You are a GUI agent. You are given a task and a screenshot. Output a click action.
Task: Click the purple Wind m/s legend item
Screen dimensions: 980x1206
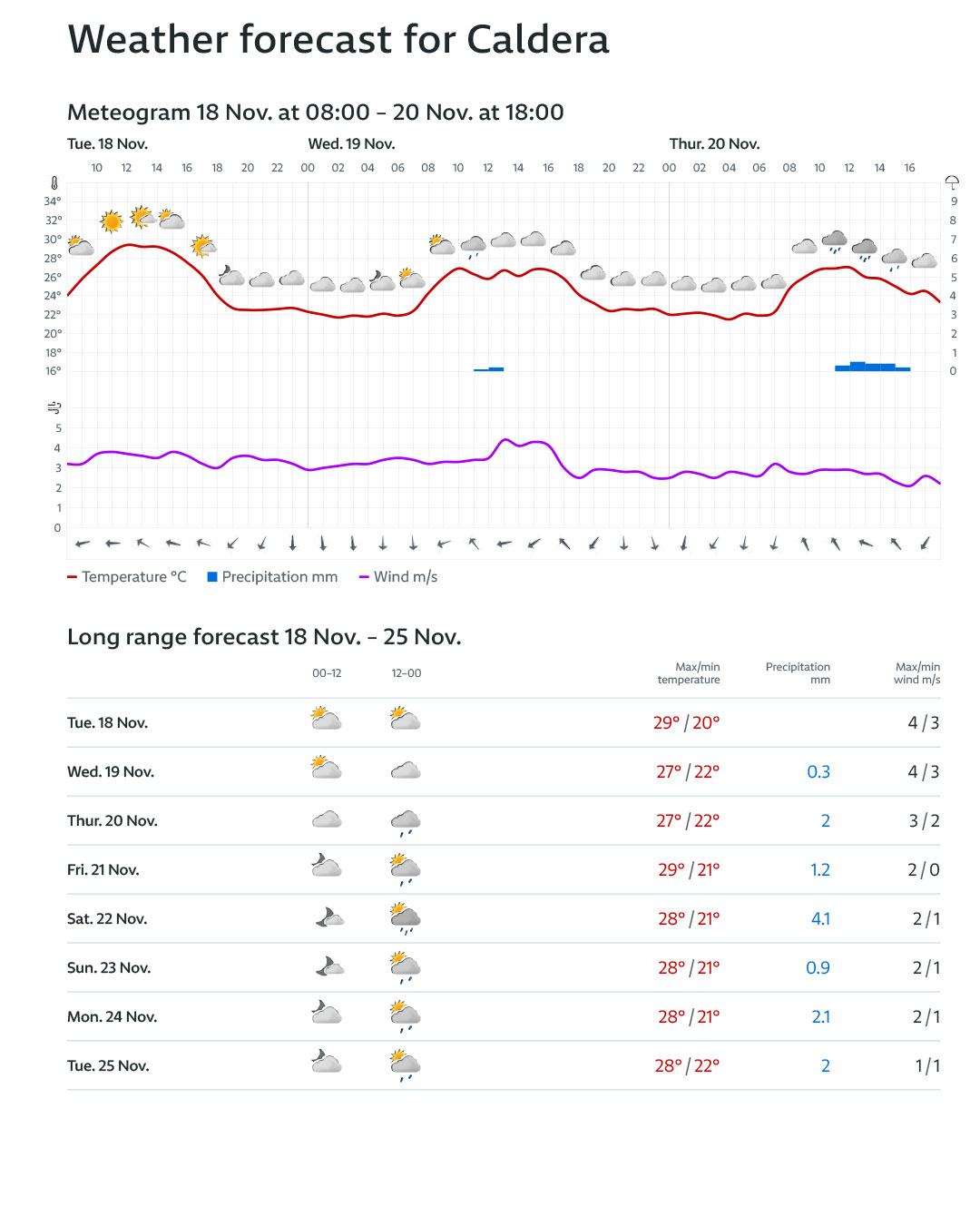[x=398, y=577]
